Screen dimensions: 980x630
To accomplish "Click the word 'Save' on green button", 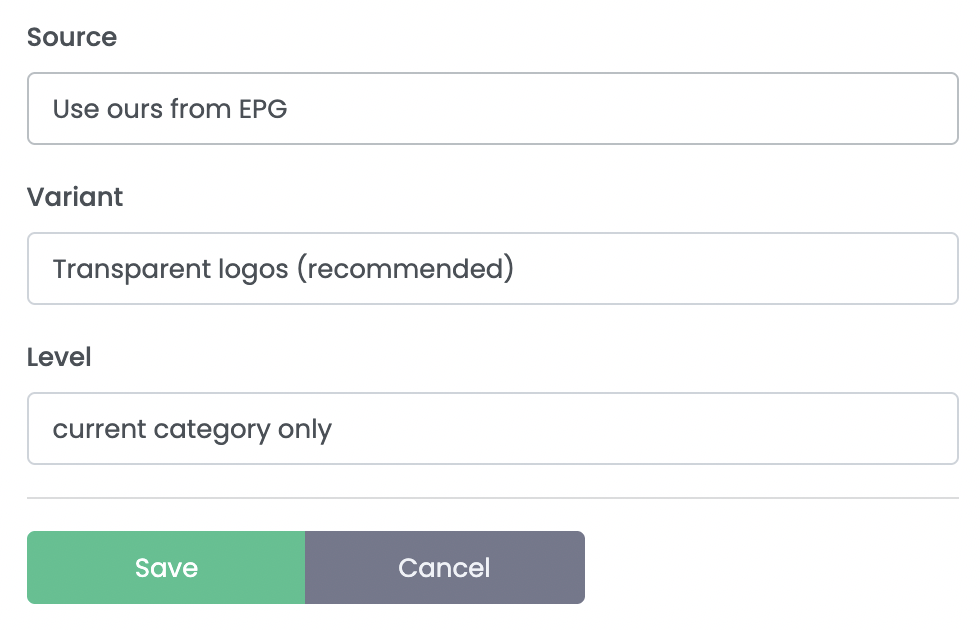I will 166,568.
